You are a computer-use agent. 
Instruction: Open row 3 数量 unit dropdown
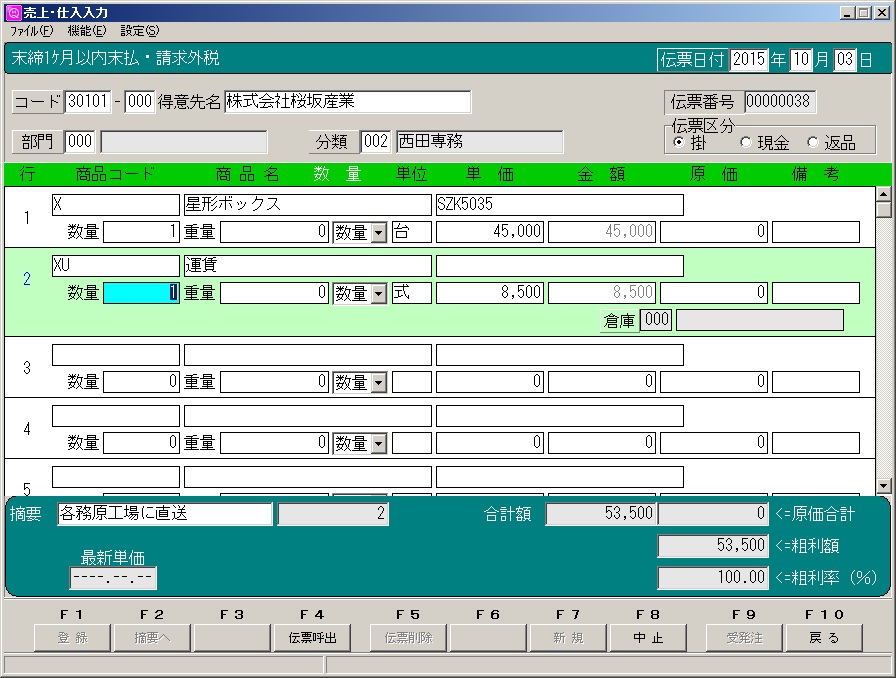pyautogui.click(x=378, y=382)
